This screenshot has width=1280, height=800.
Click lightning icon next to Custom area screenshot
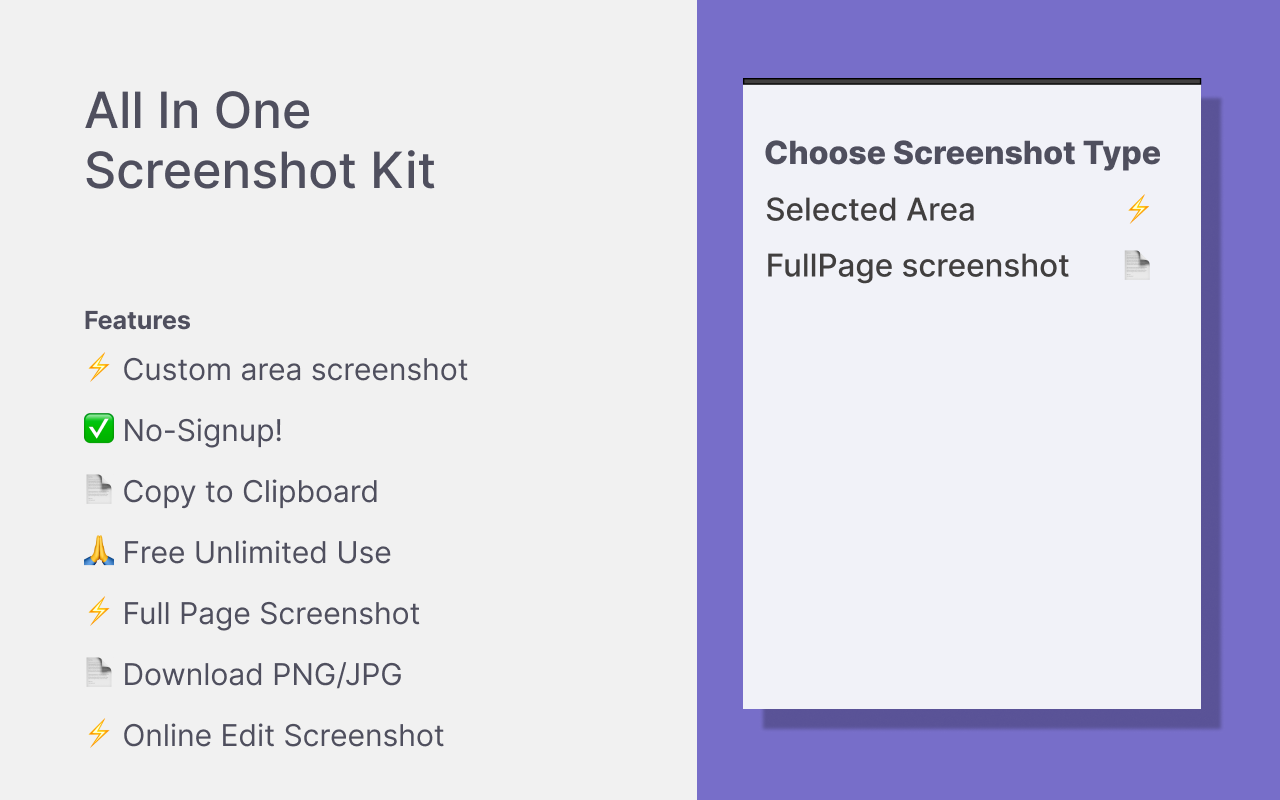98,369
